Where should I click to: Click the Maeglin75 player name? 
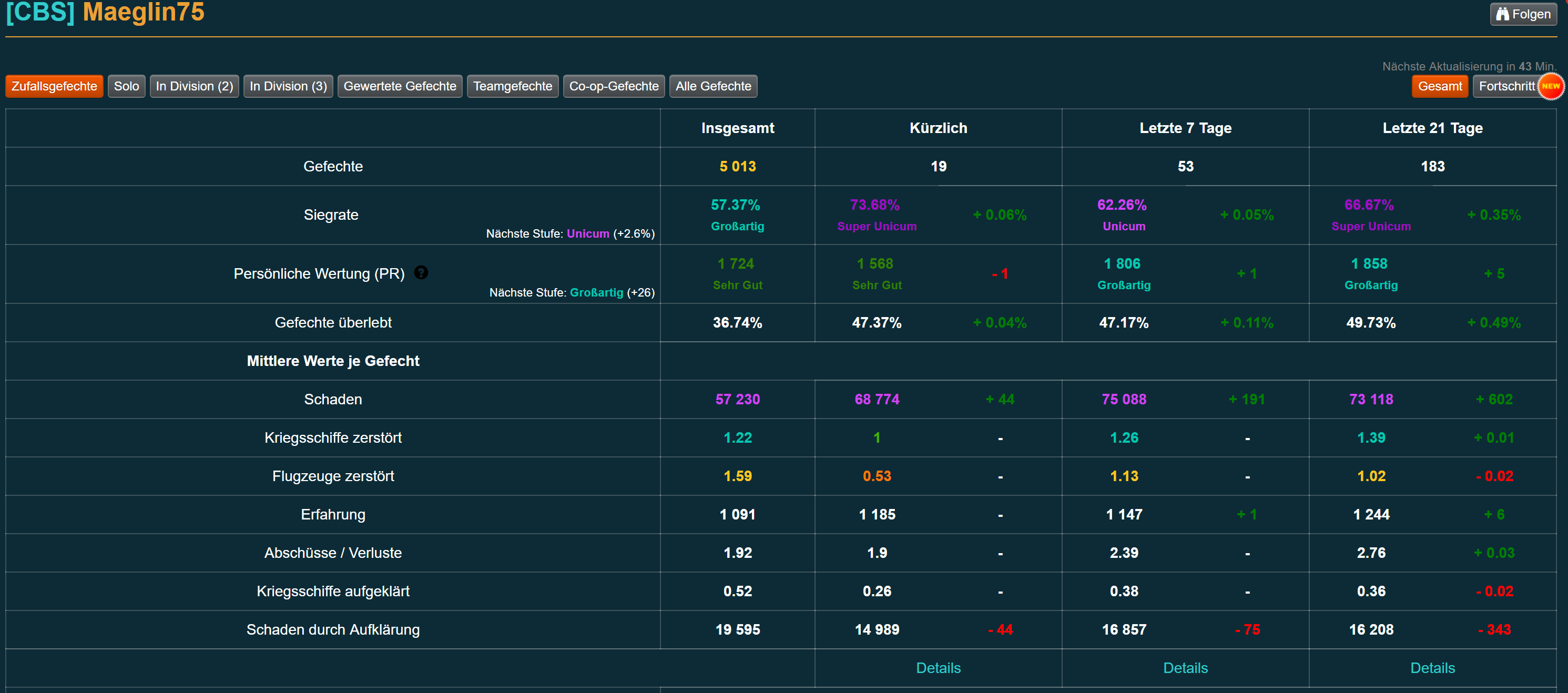[x=143, y=12]
